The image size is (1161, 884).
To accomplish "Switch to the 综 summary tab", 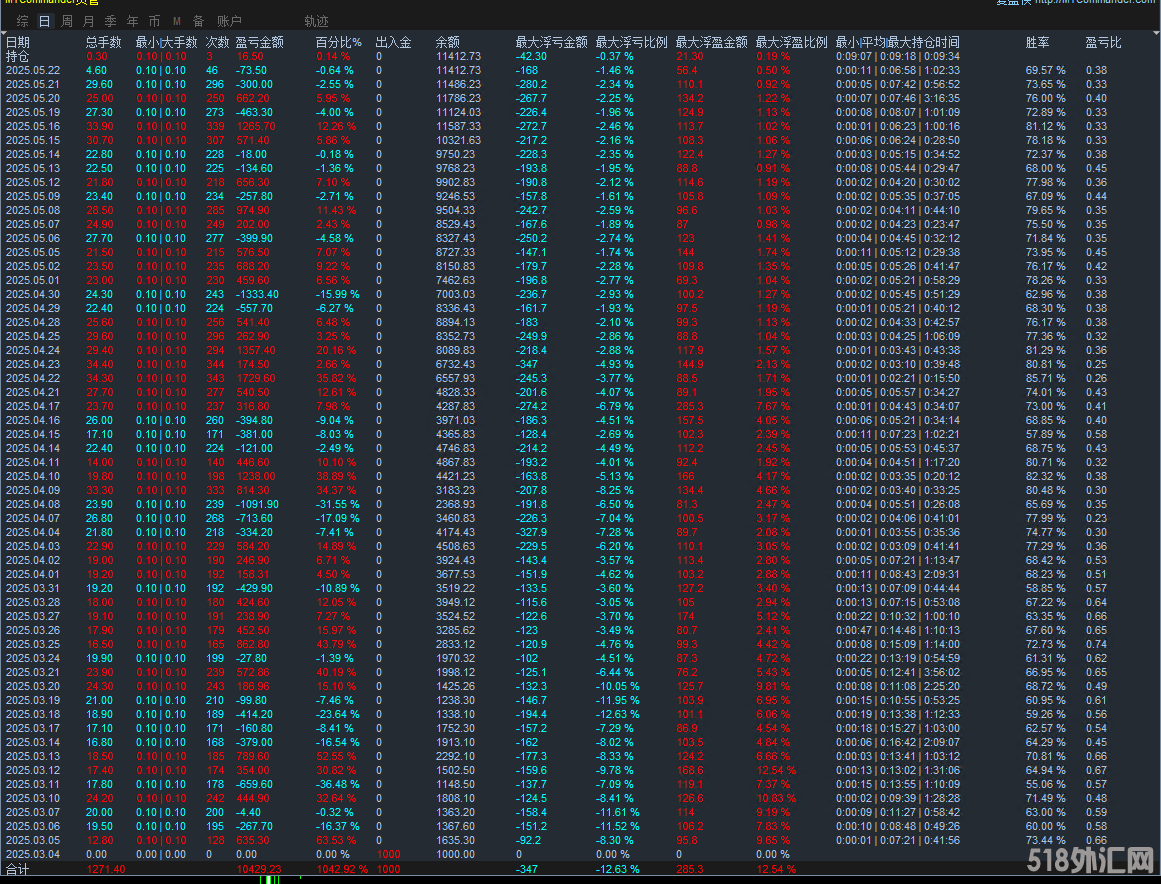I will [x=22, y=21].
